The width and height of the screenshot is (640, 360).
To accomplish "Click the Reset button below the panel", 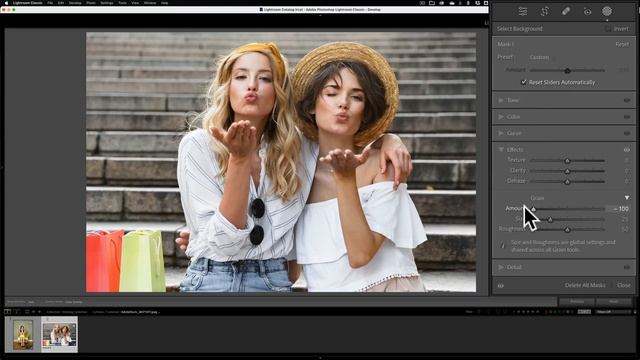I will (x=613, y=302).
